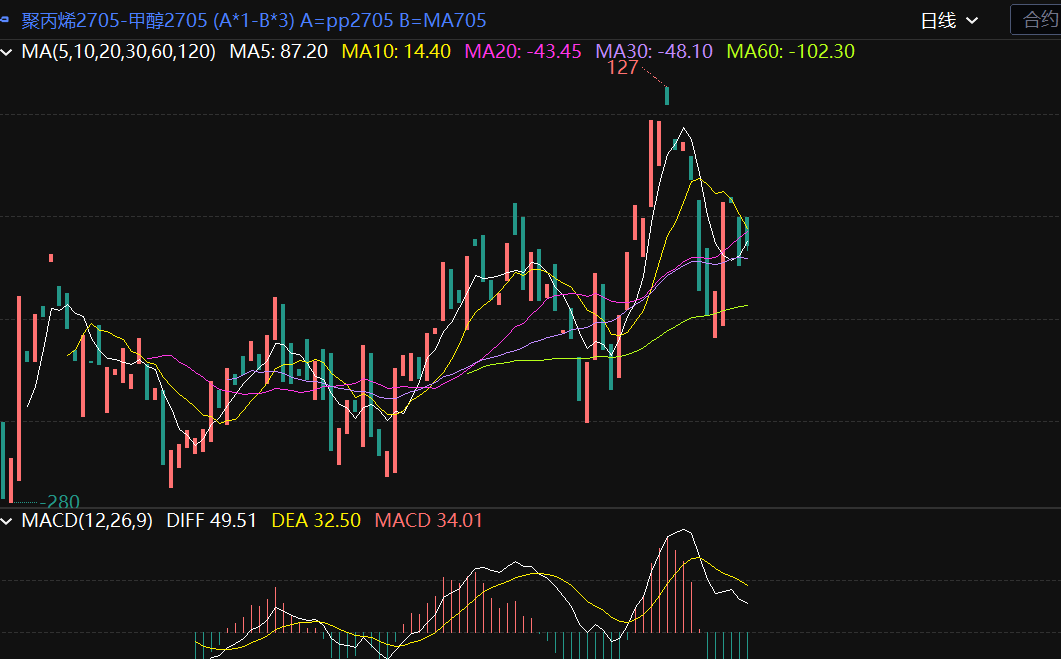This screenshot has width=1061, height=659.
Task: Open the 日线 period dropdown
Action: click(x=949, y=20)
